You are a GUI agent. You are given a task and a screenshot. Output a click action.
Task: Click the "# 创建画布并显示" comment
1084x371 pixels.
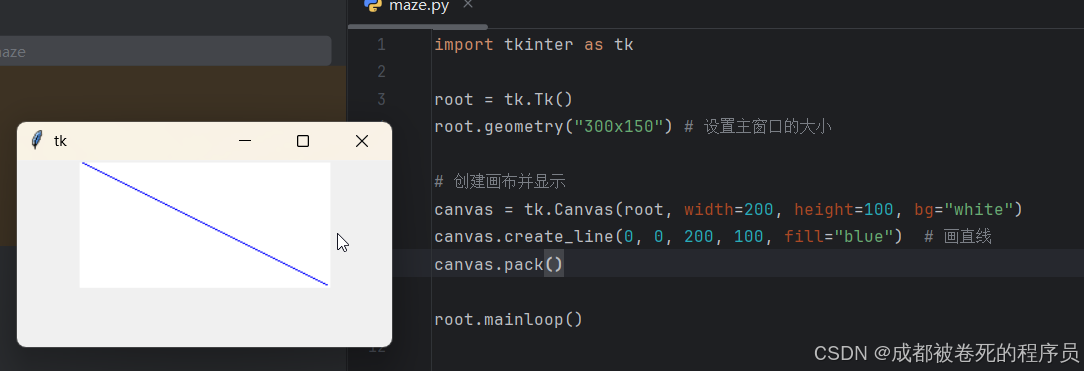point(501,182)
